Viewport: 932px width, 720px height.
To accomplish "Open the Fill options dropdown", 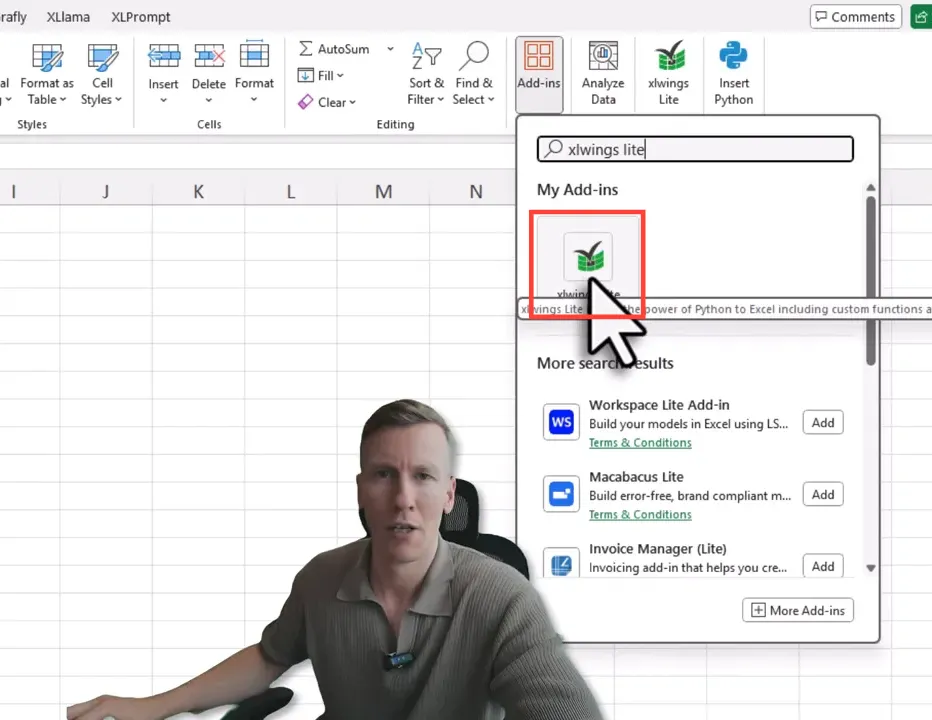I will pyautogui.click(x=340, y=76).
